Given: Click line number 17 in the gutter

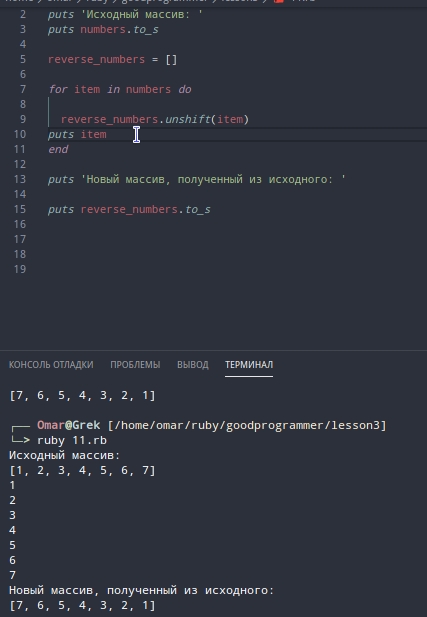Looking at the screenshot, I should (x=20, y=239).
